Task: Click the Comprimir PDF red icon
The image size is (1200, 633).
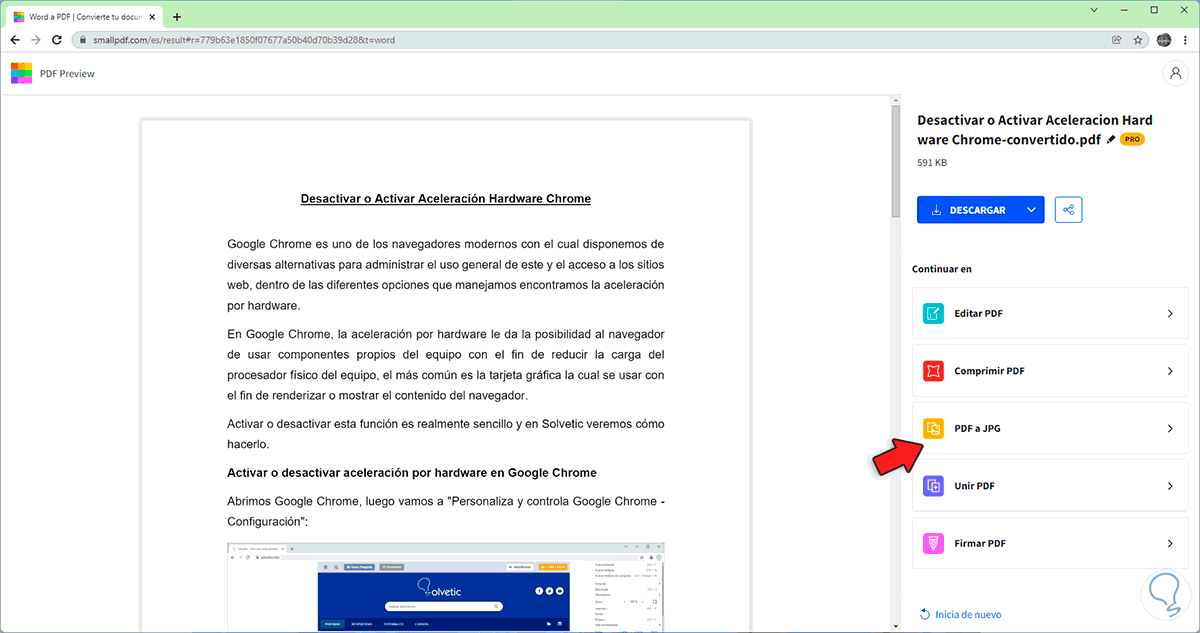Action: [933, 371]
